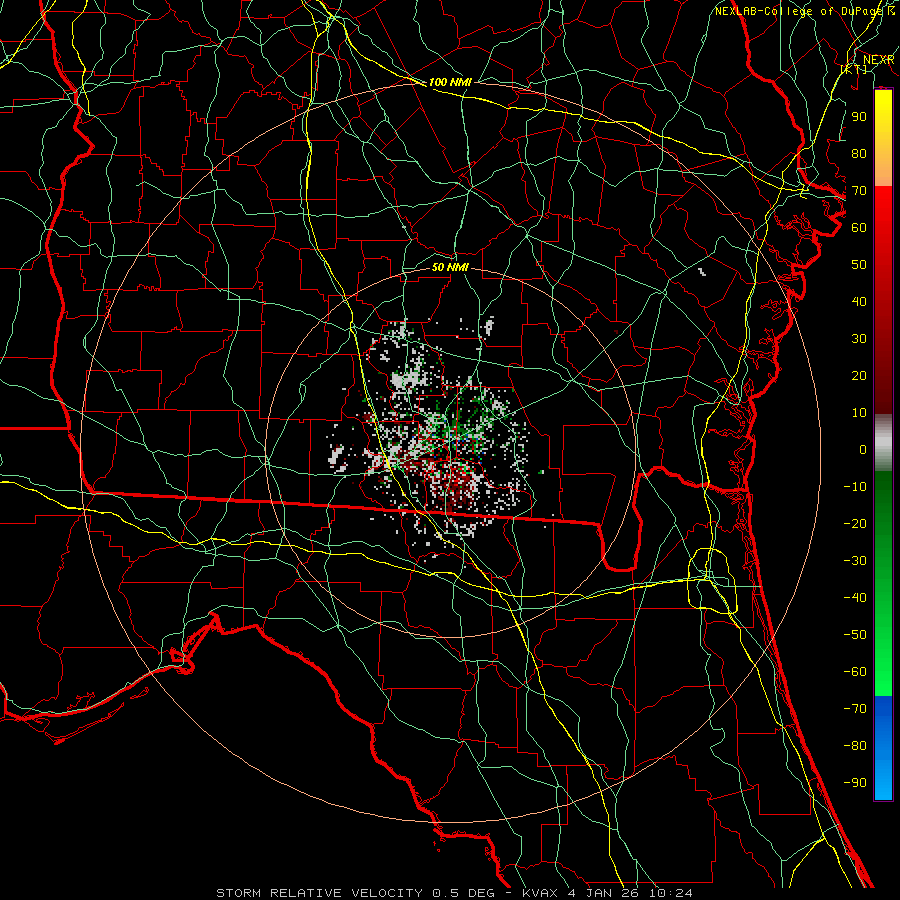Click the 80 value on velocity scale
The width and height of the screenshot is (900, 900).
[859, 154]
